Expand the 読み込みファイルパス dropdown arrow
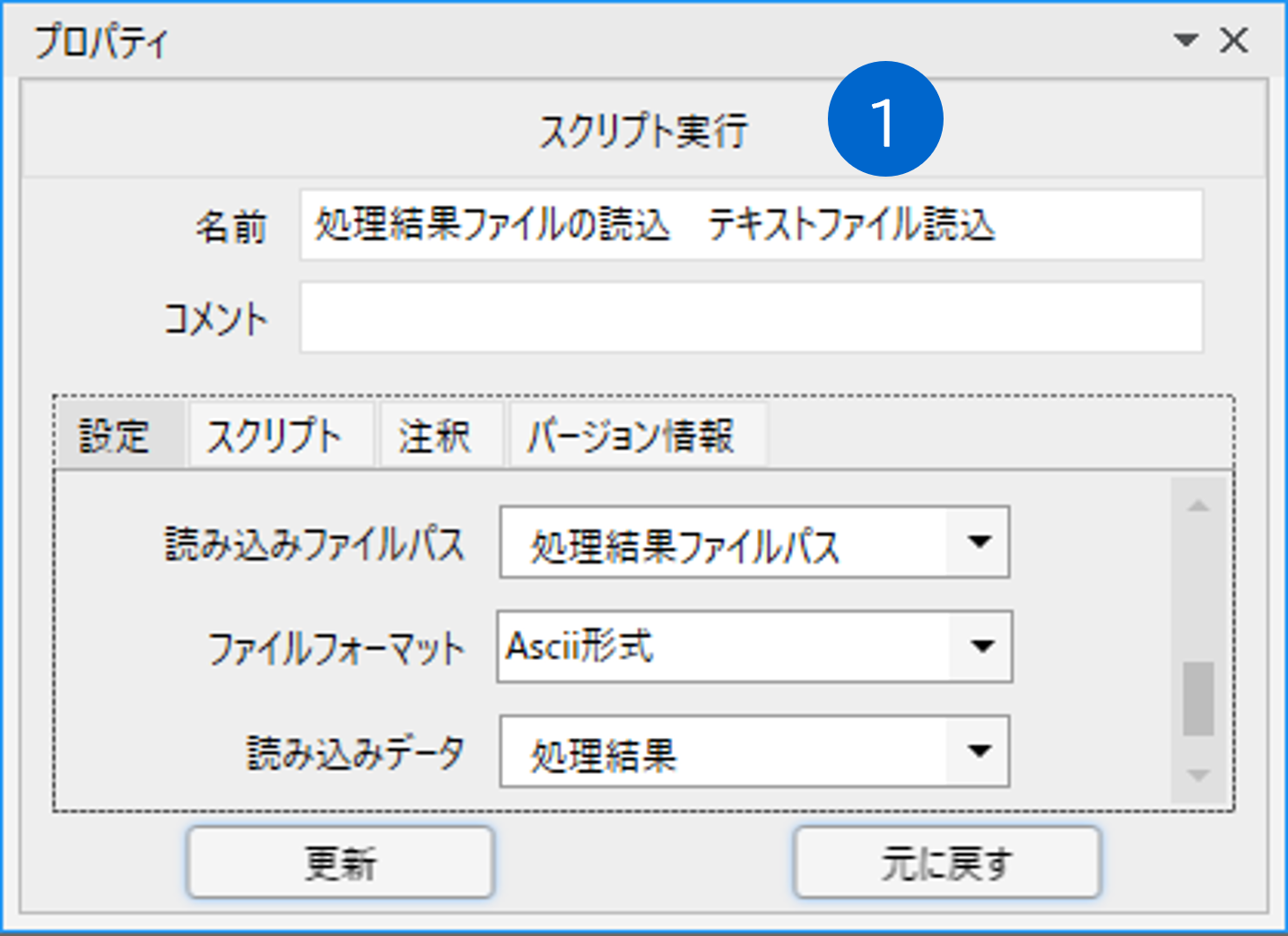This screenshot has width=1288, height=936. coord(979,542)
